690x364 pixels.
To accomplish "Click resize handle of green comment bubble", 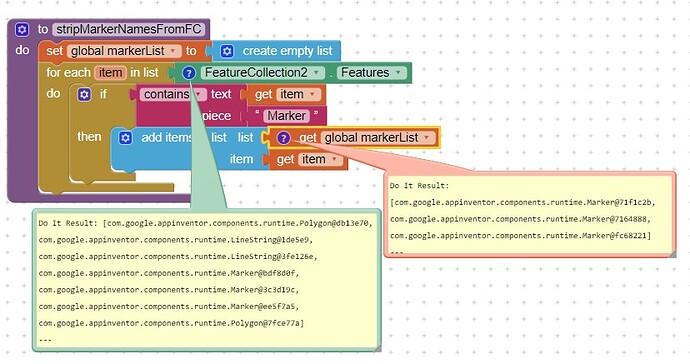I will [x=378, y=348].
